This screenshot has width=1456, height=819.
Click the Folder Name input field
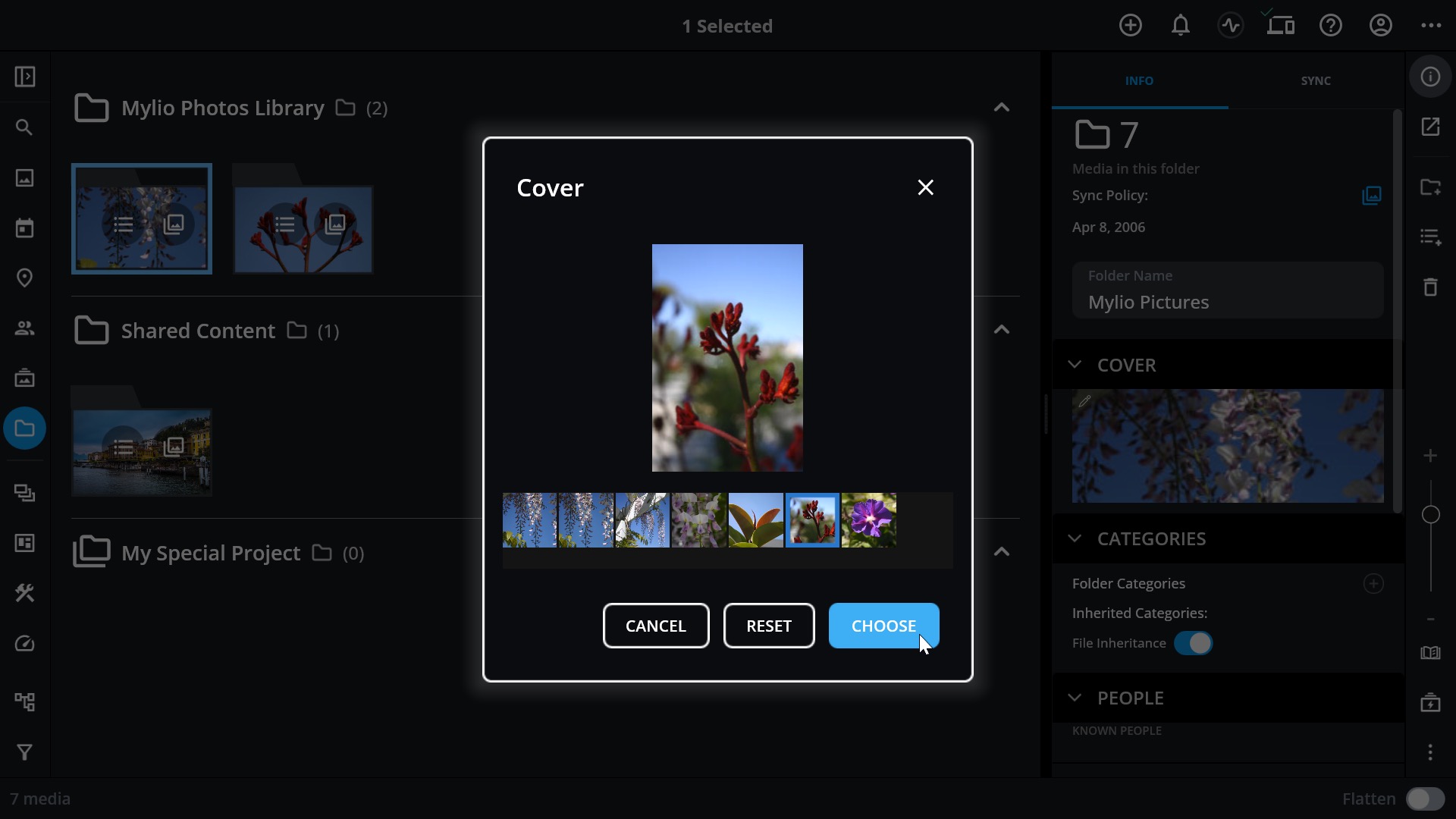tap(1228, 290)
